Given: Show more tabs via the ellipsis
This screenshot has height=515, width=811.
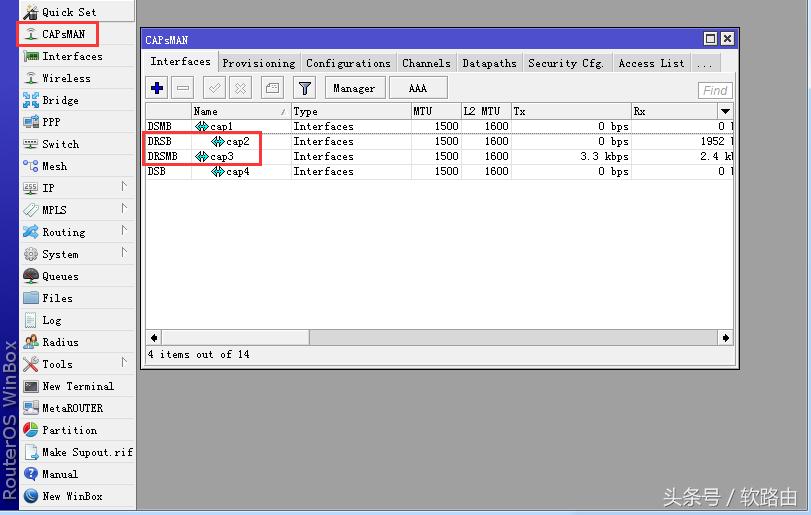Looking at the screenshot, I should point(705,63).
